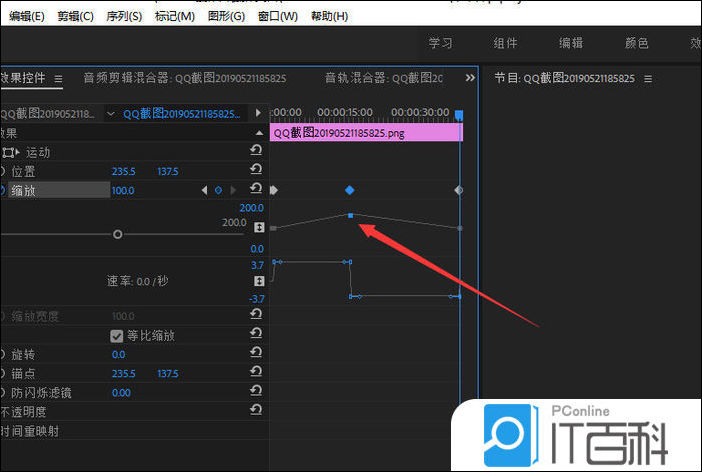Reset the 锚点 (Anchor Point) parameter

click(x=256, y=373)
